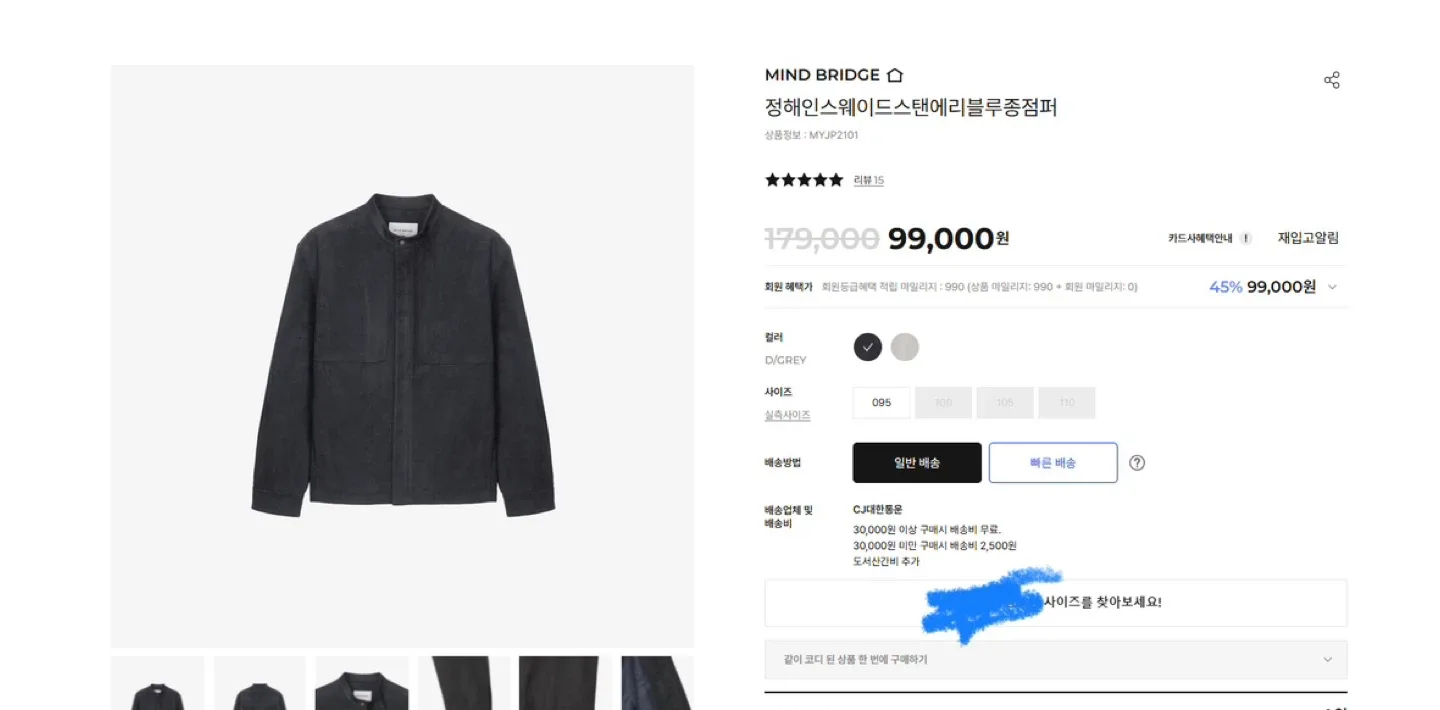Image resolution: width=1440 pixels, height=710 pixels.
Task: Click the 재입고알림 restock alert button
Action: pyautogui.click(x=1308, y=238)
